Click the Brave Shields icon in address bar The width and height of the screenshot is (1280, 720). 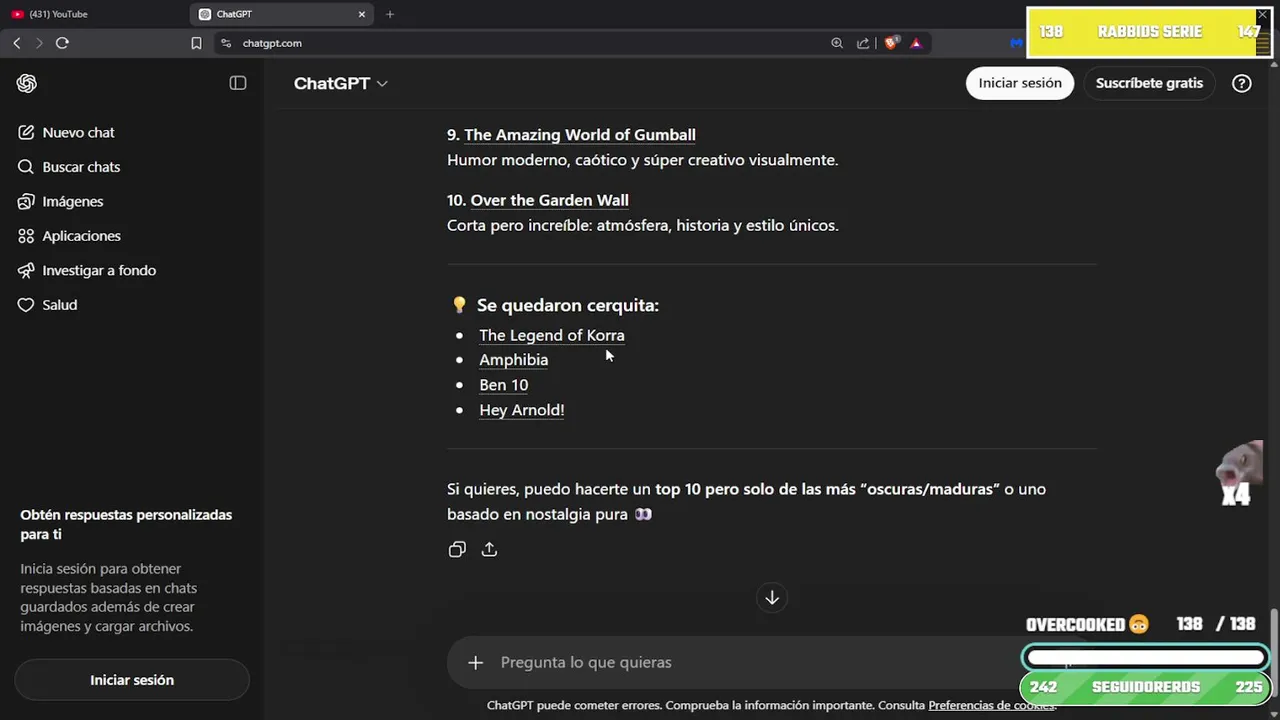tap(891, 43)
